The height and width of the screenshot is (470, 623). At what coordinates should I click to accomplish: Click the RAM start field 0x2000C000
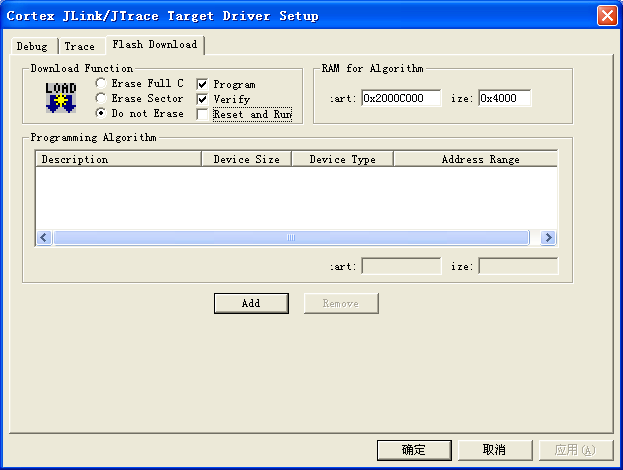pyautogui.click(x=401, y=98)
